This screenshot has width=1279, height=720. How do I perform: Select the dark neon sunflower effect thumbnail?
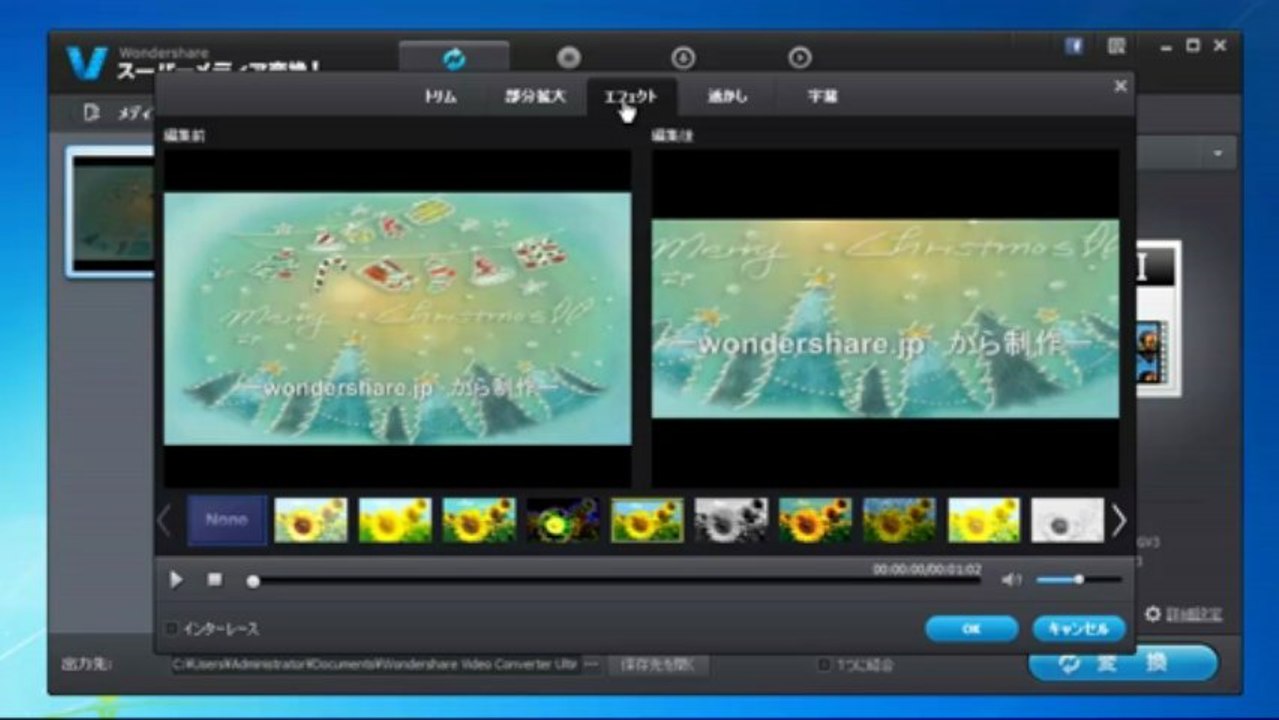[x=563, y=520]
